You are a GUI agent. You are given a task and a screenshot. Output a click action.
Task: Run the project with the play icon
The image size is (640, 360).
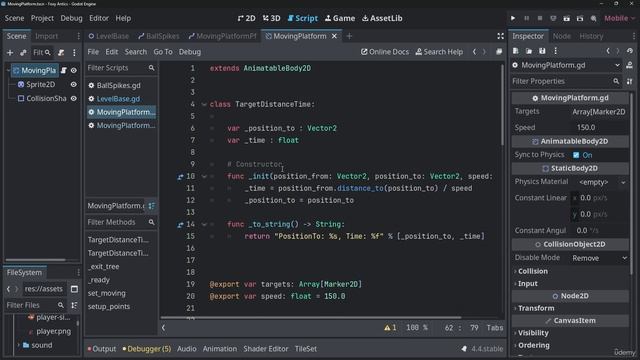(x=513, y=18)
